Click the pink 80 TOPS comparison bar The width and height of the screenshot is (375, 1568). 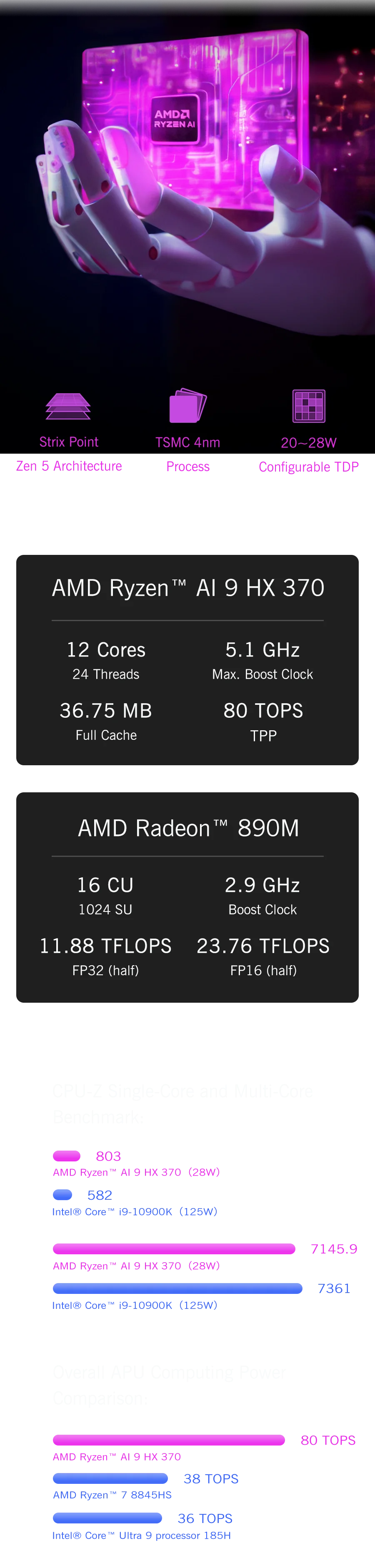[169, 1440]
